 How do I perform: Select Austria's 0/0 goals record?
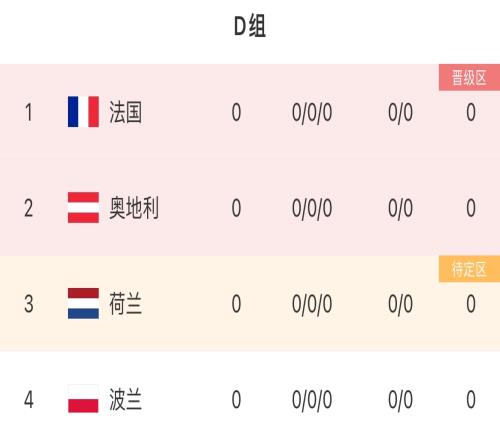pyautogui.click(x=400, y=209)
